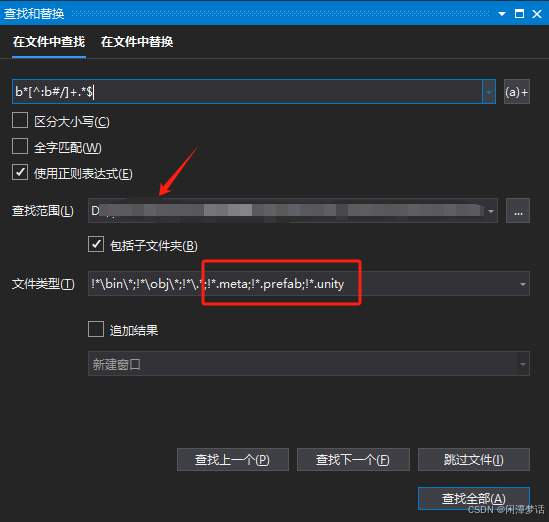This screenshot has width=549, height=522.
Task: Maximize the 查找和替换 window
Action: tap(519, 14)
